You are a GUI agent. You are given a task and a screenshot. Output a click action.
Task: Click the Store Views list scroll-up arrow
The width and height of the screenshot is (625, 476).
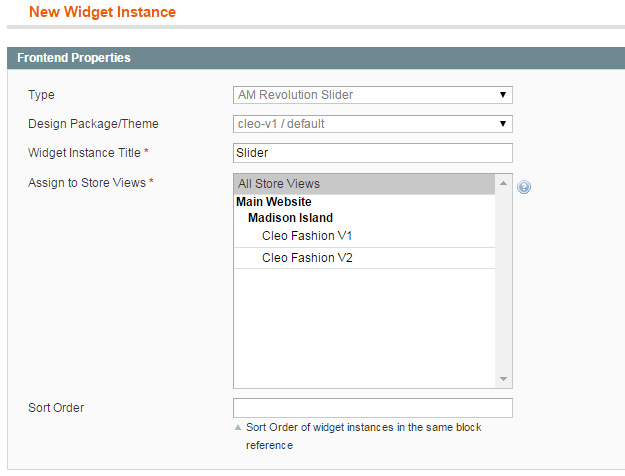point(504,184)
